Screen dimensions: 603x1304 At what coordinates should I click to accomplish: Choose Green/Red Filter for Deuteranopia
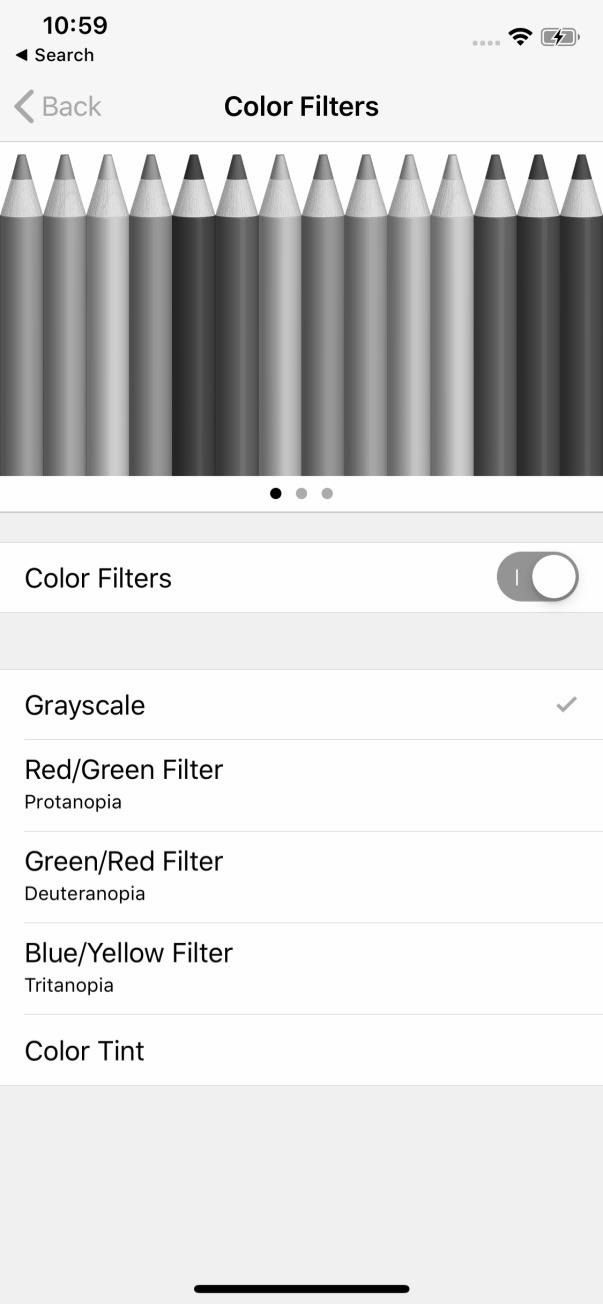123,876
